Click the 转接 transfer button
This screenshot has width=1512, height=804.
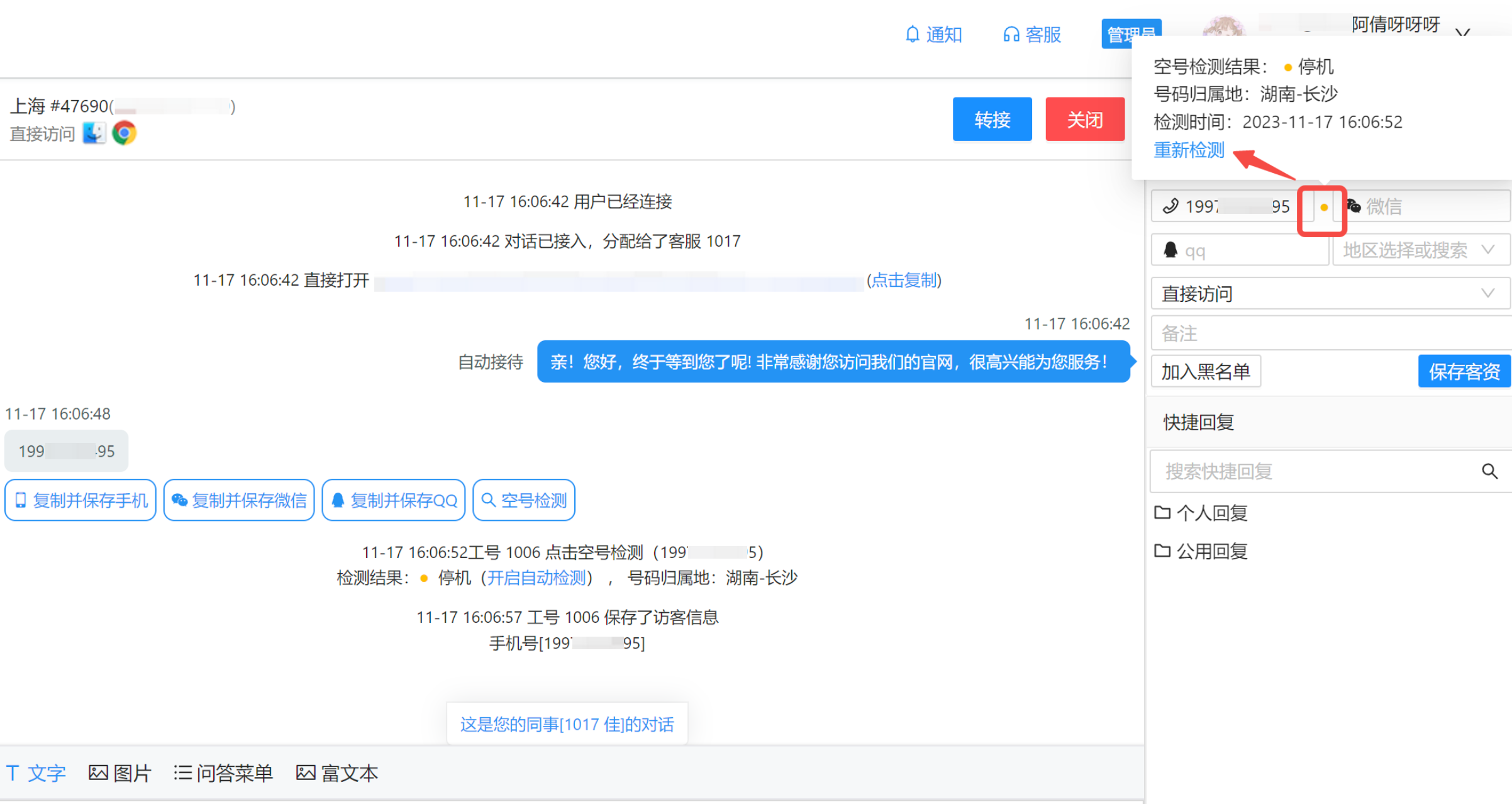(x=992, y=119)
